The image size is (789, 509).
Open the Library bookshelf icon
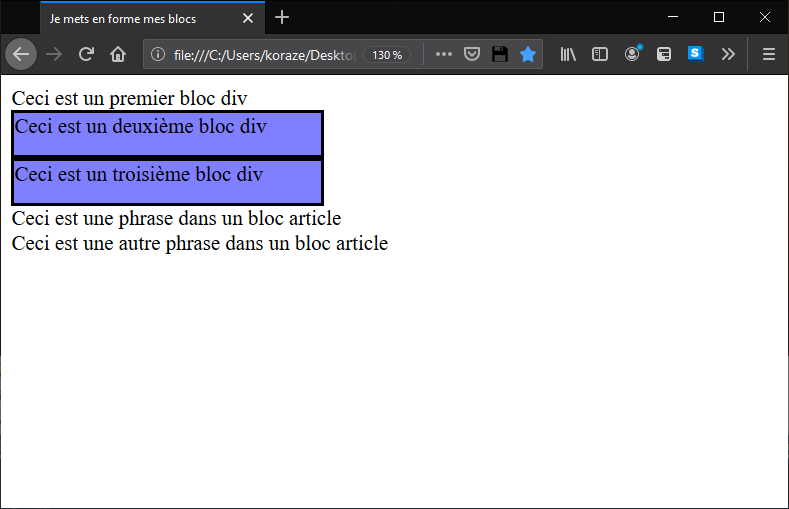pyautogui.click(x=568, y=54)
